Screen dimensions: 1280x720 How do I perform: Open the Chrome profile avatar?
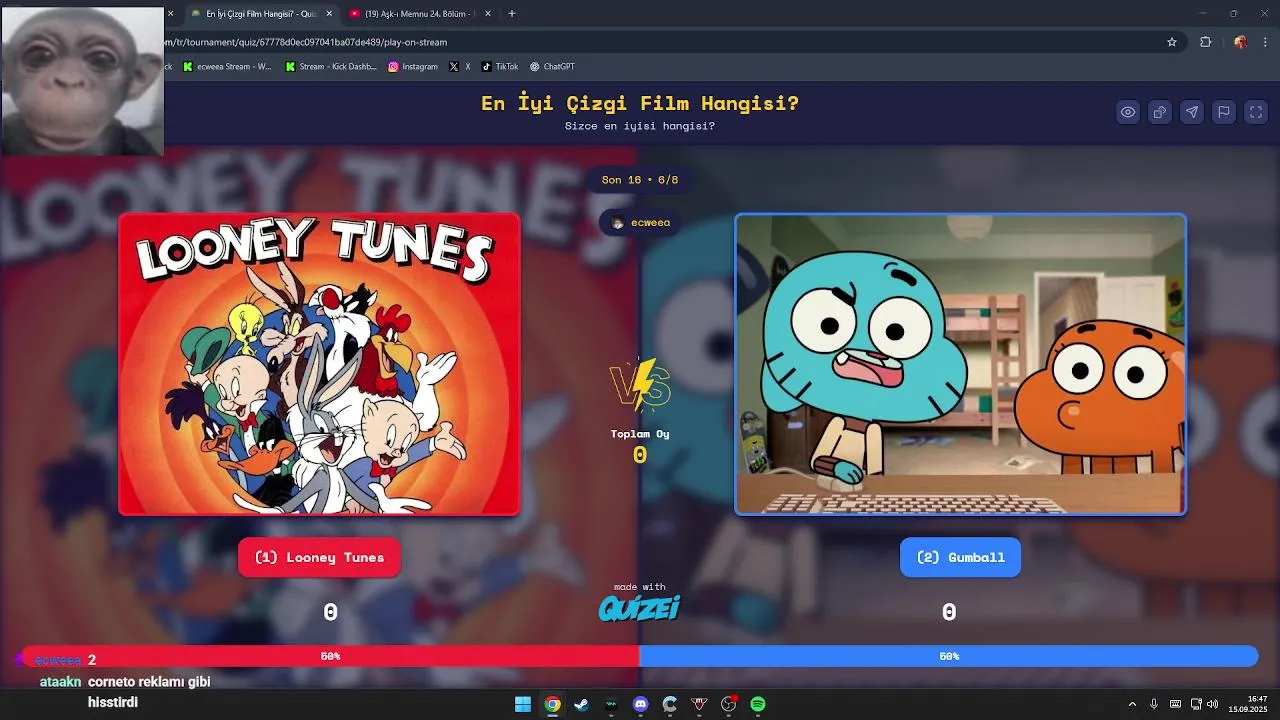(x=1240, y=42)
